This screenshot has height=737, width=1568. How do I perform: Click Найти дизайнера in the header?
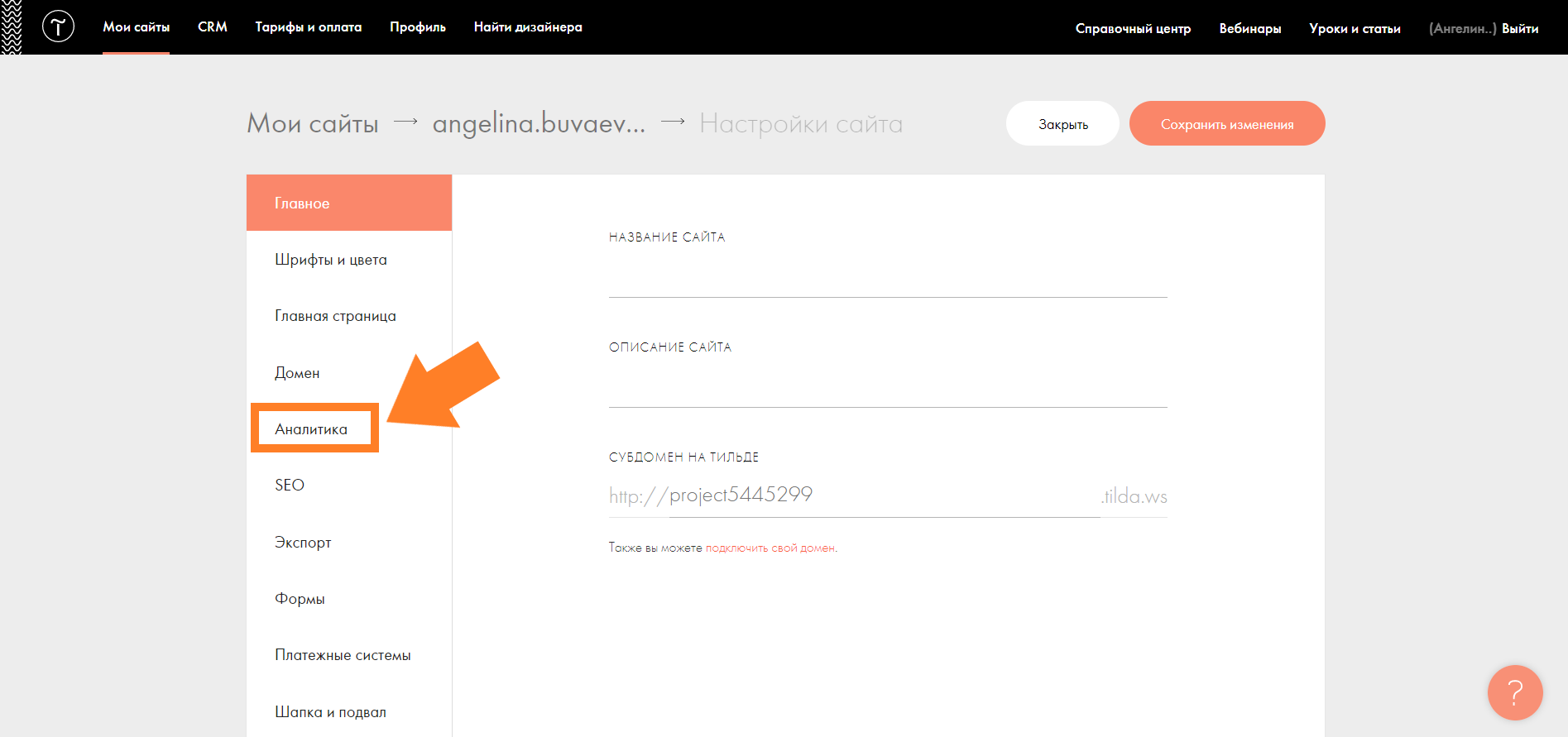click(x=528, y=27)
